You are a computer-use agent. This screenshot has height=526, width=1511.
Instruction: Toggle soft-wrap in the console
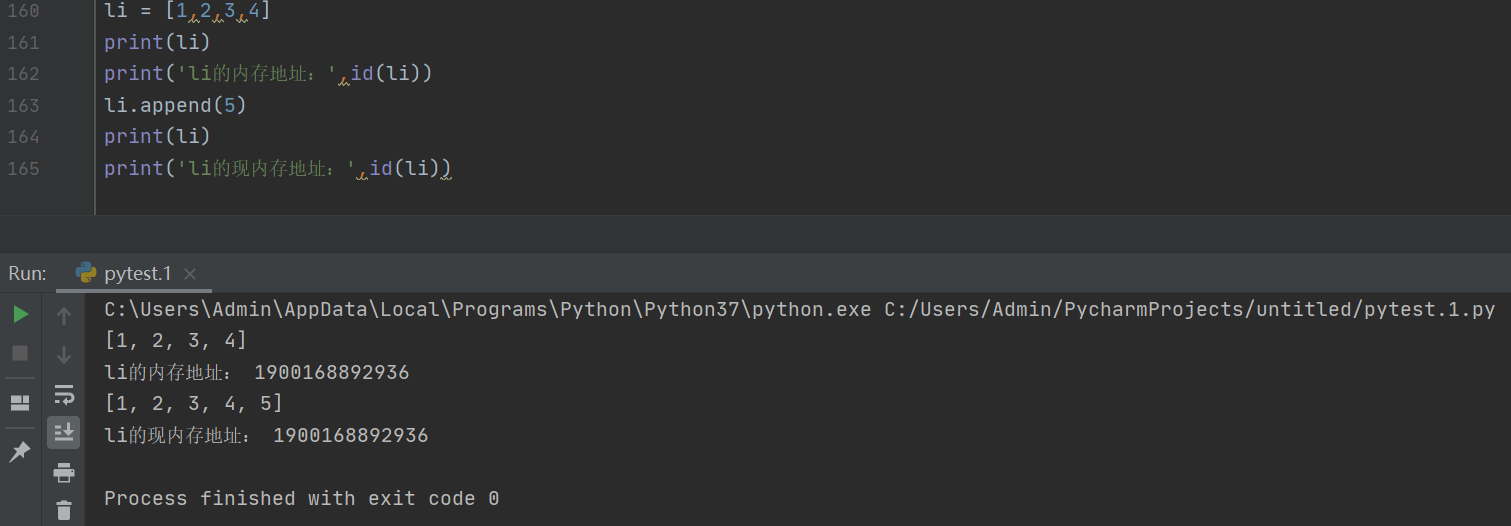[x=64, y=393]
